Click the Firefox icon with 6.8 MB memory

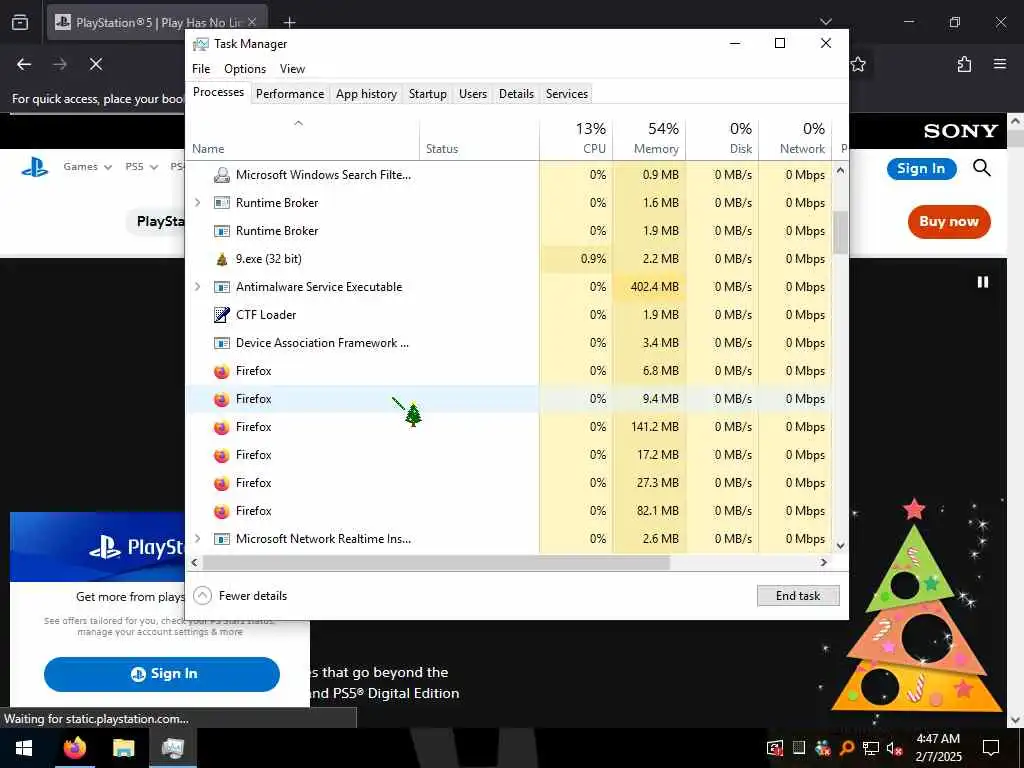222,371
